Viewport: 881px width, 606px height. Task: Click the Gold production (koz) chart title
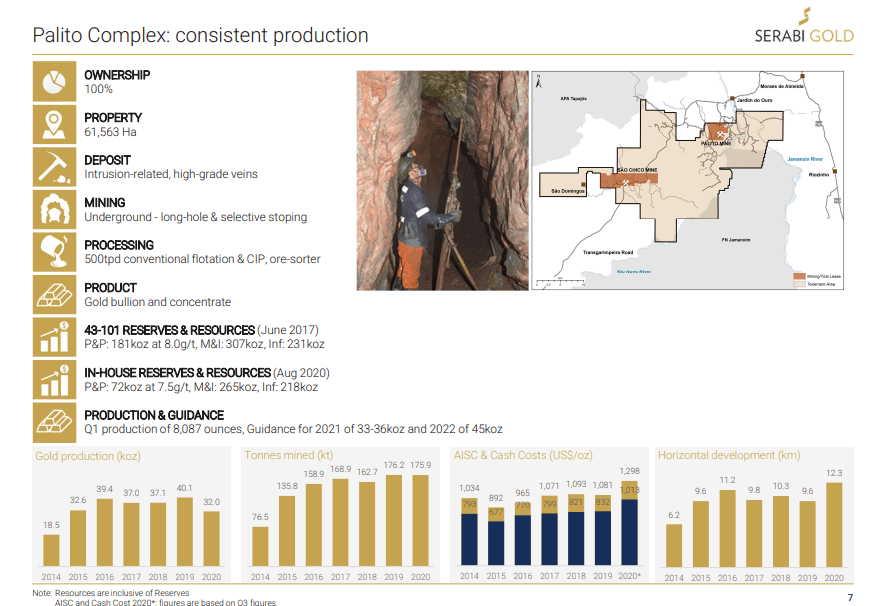[x=88, y=456]
